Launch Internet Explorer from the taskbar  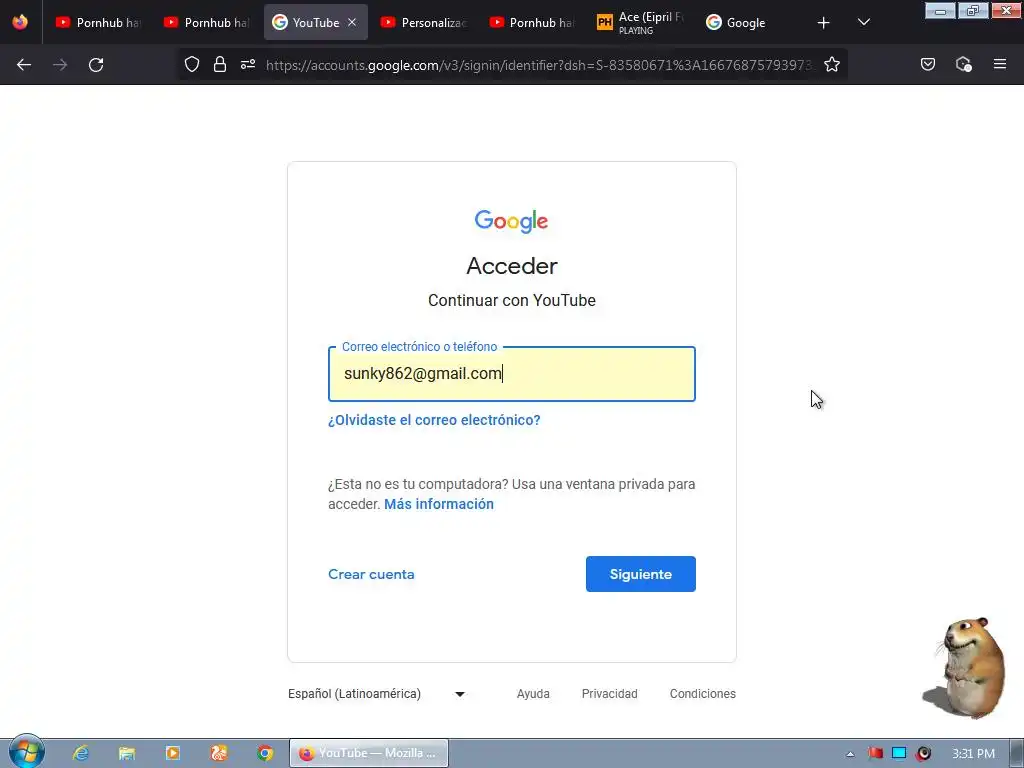tap(80, 753)
